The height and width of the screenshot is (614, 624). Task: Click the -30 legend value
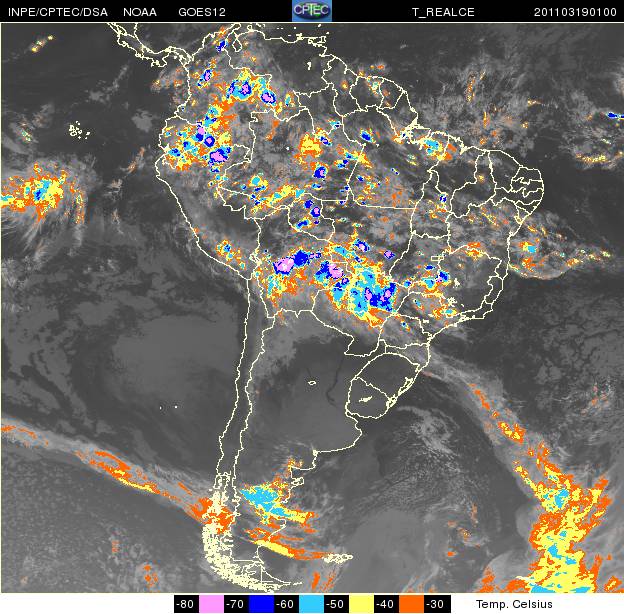click(x=436, y=604)
